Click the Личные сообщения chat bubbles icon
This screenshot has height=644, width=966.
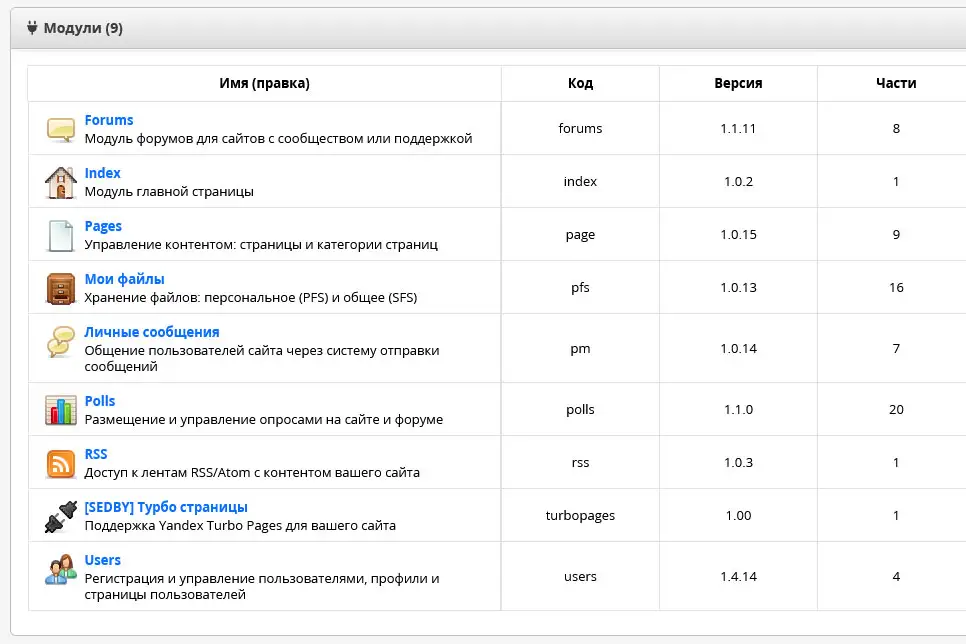tap(60, 342)
